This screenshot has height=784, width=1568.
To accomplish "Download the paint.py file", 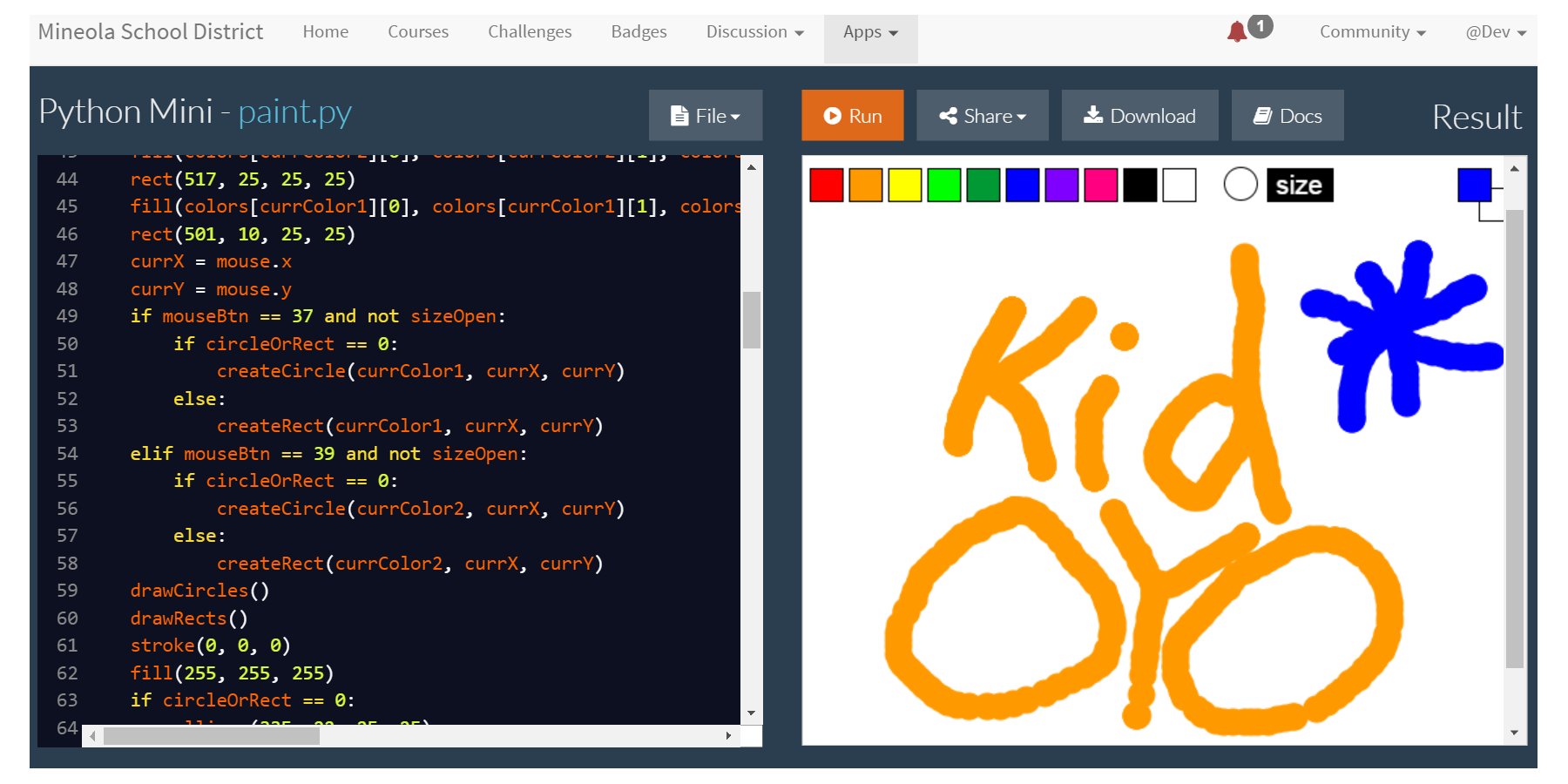I will (1139, 115).
